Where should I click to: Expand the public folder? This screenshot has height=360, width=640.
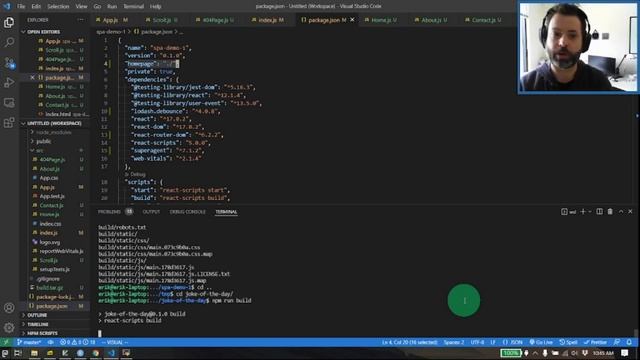44,141
